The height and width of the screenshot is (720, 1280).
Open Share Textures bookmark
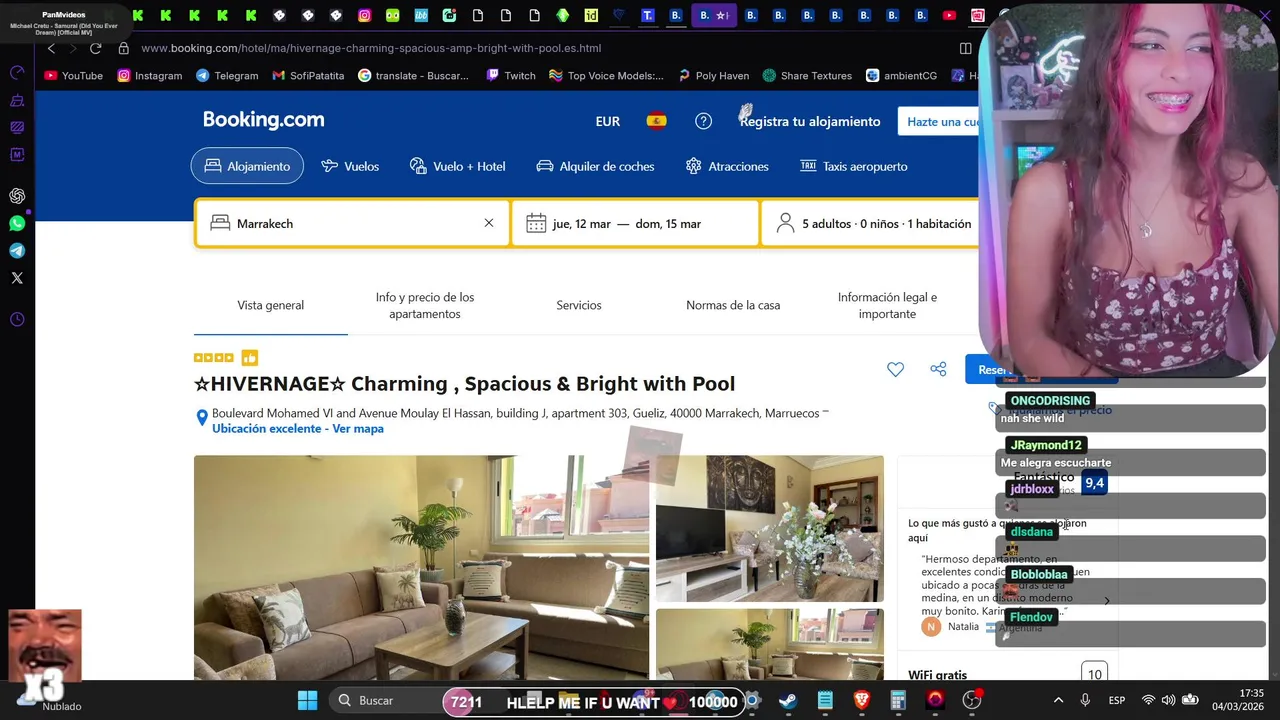807,75
